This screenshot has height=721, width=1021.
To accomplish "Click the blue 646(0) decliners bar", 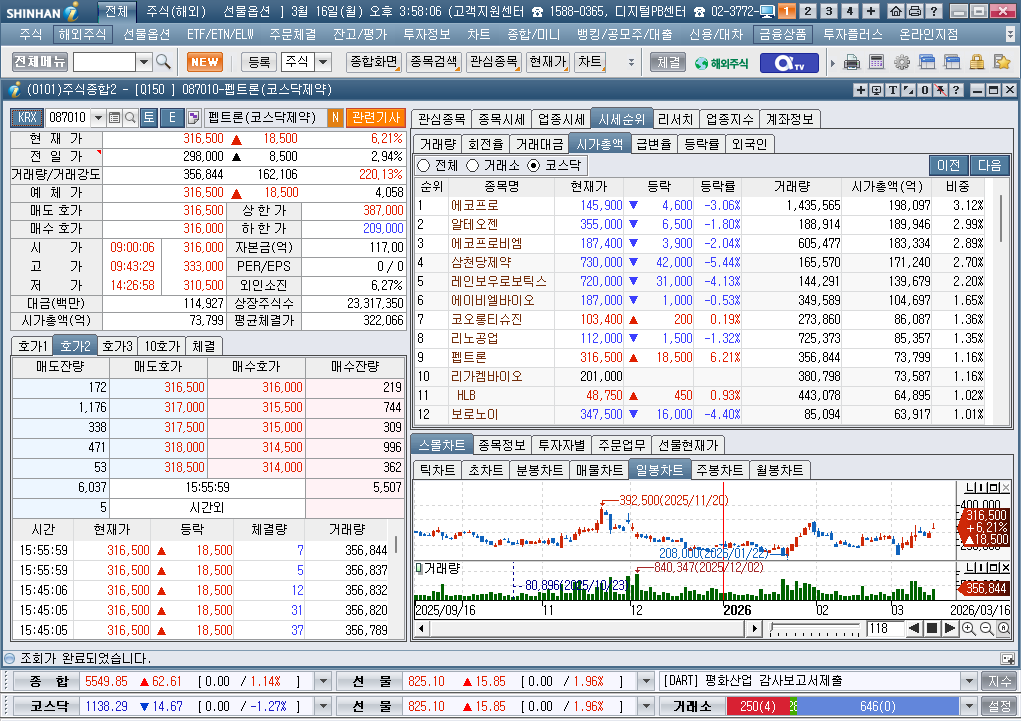I will pos(878,706).
